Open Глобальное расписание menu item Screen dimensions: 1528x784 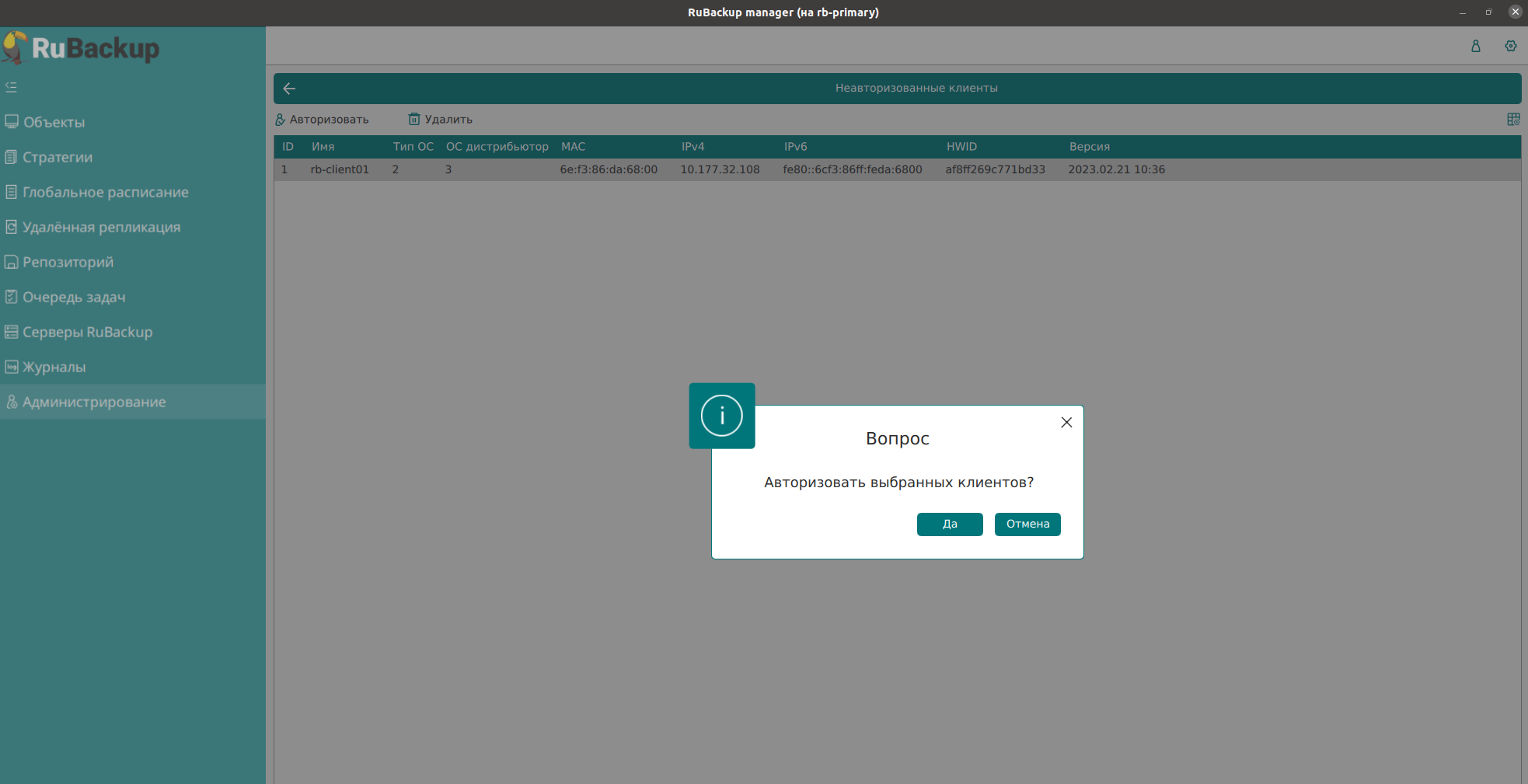tap(105, 192)
